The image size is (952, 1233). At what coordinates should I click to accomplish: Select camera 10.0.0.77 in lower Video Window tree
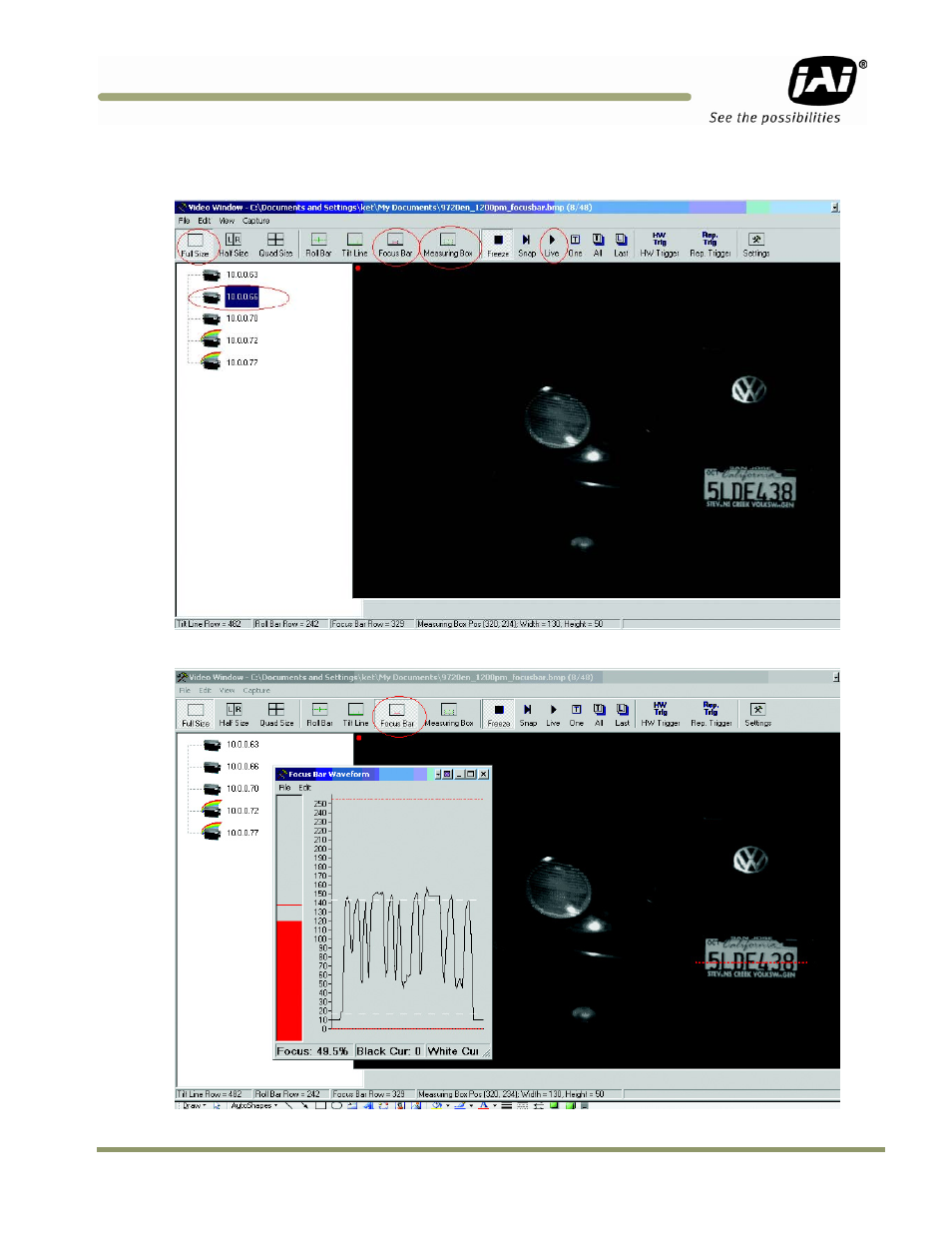tap(232, 832)
